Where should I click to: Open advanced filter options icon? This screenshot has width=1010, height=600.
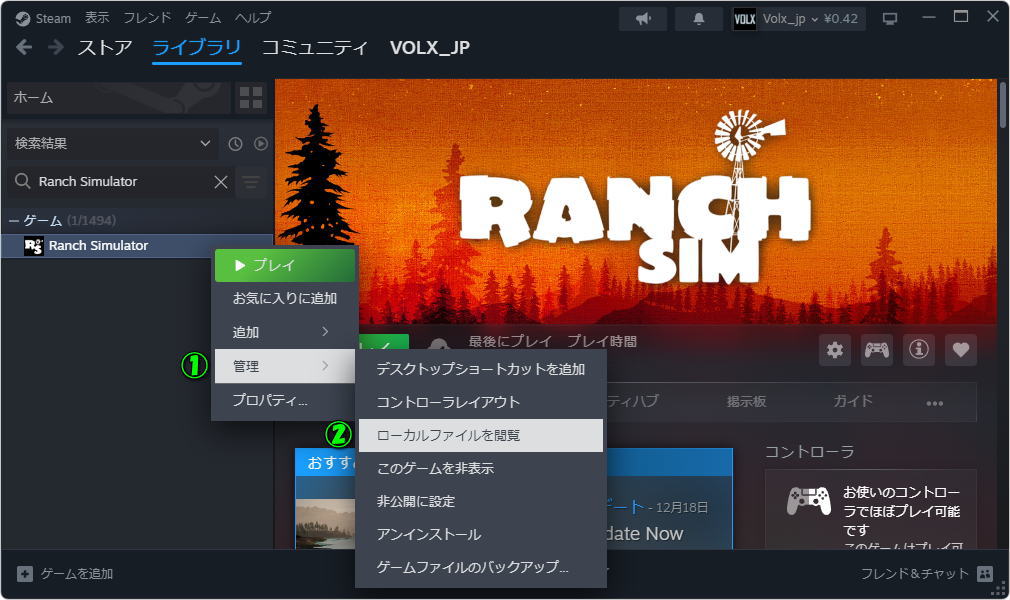(x=250, y=182)
